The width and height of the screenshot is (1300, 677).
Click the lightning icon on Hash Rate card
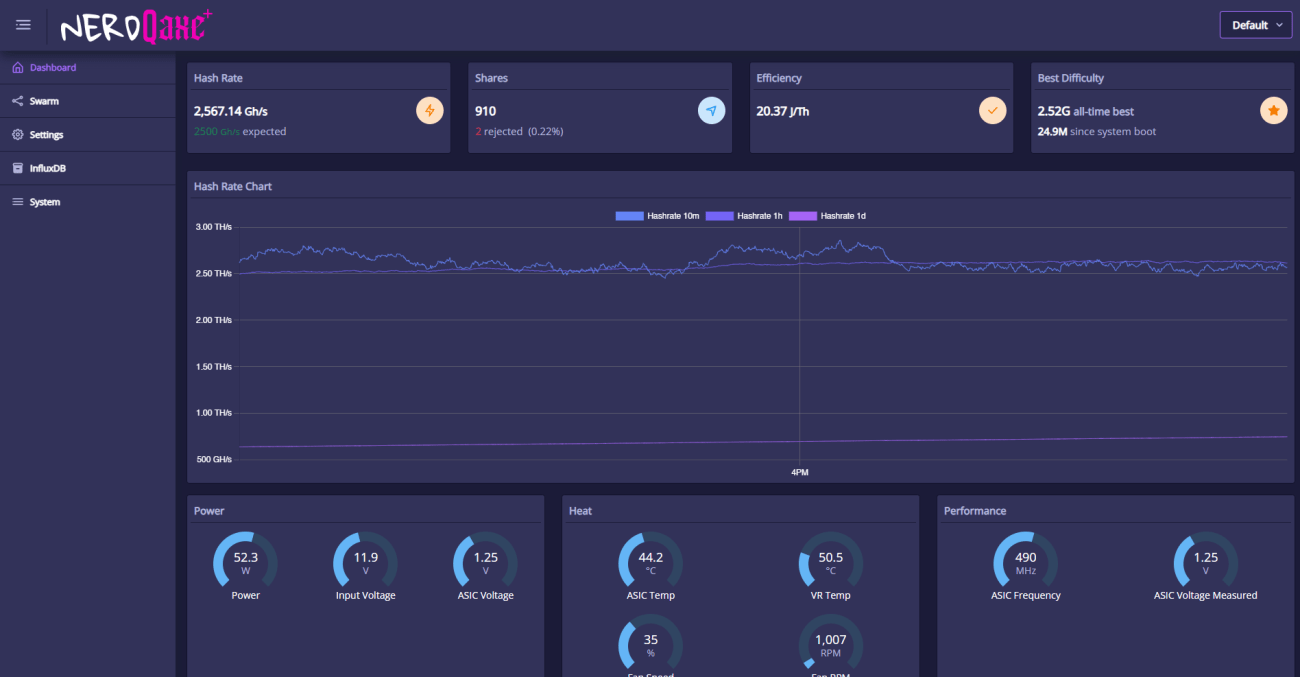428,110
